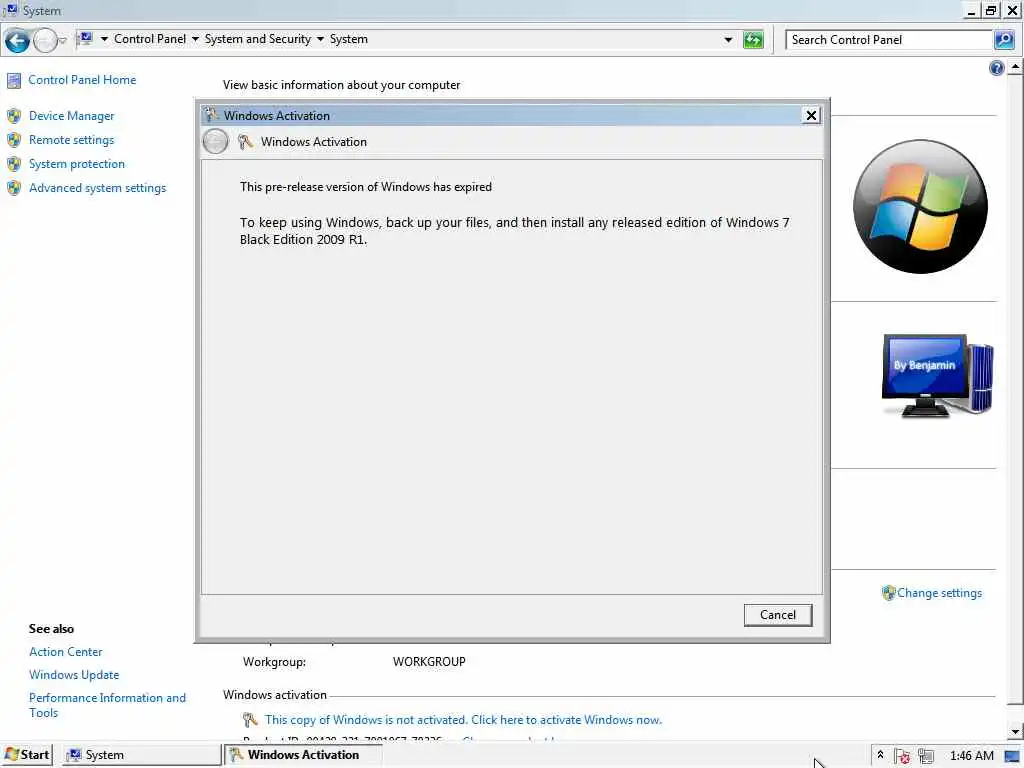Viewport: 1024px width, 768px height.
Task: Open Advanced system settings link
Action: point(97,188)
